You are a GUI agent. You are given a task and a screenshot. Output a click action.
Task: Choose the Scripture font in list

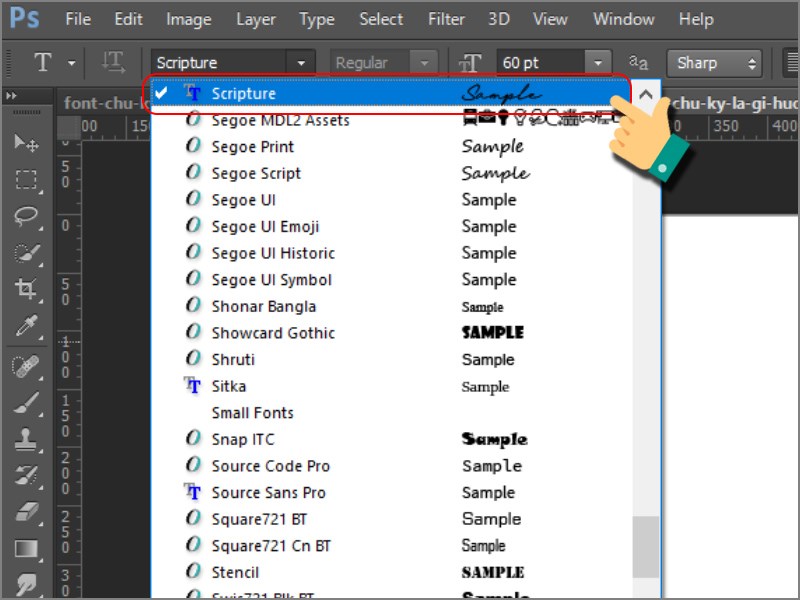point(390,93)
